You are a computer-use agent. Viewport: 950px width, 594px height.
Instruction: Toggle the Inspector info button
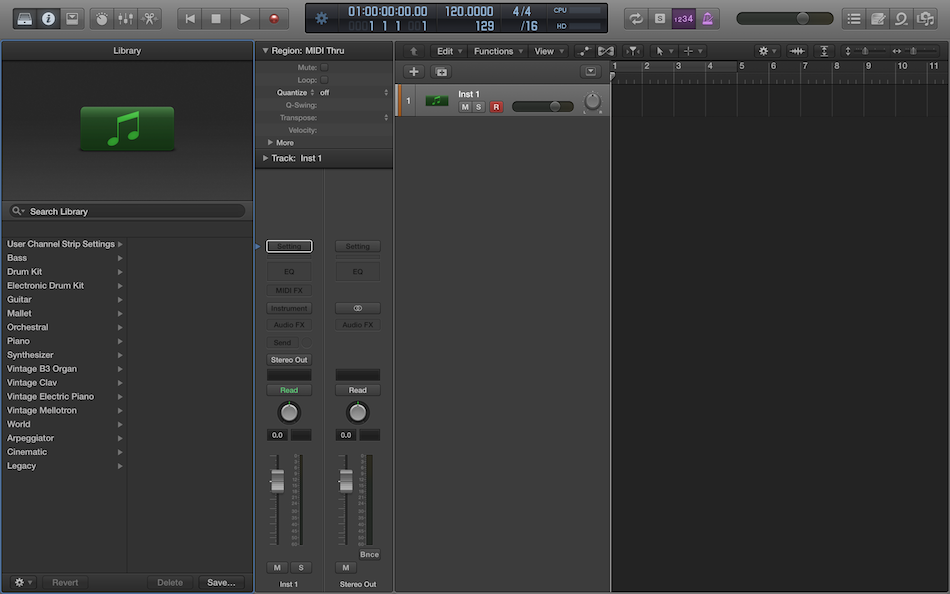pos(48,19)
